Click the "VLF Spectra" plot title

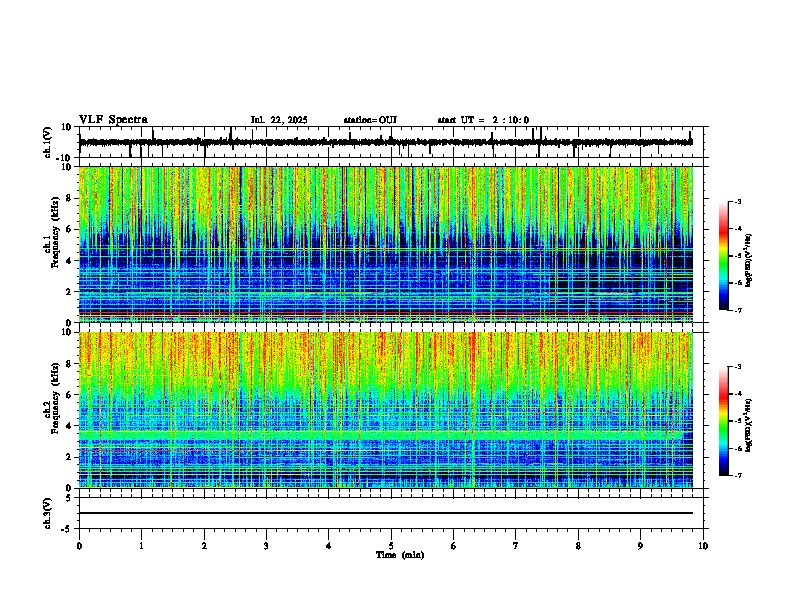pyautogui.click(x=113, y=120)
